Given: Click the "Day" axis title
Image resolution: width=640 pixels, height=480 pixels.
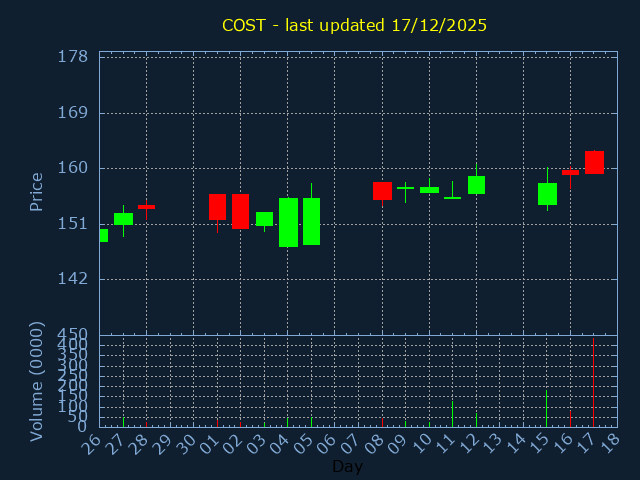Looking at the screenshot, I should click(x=347, y=466).
